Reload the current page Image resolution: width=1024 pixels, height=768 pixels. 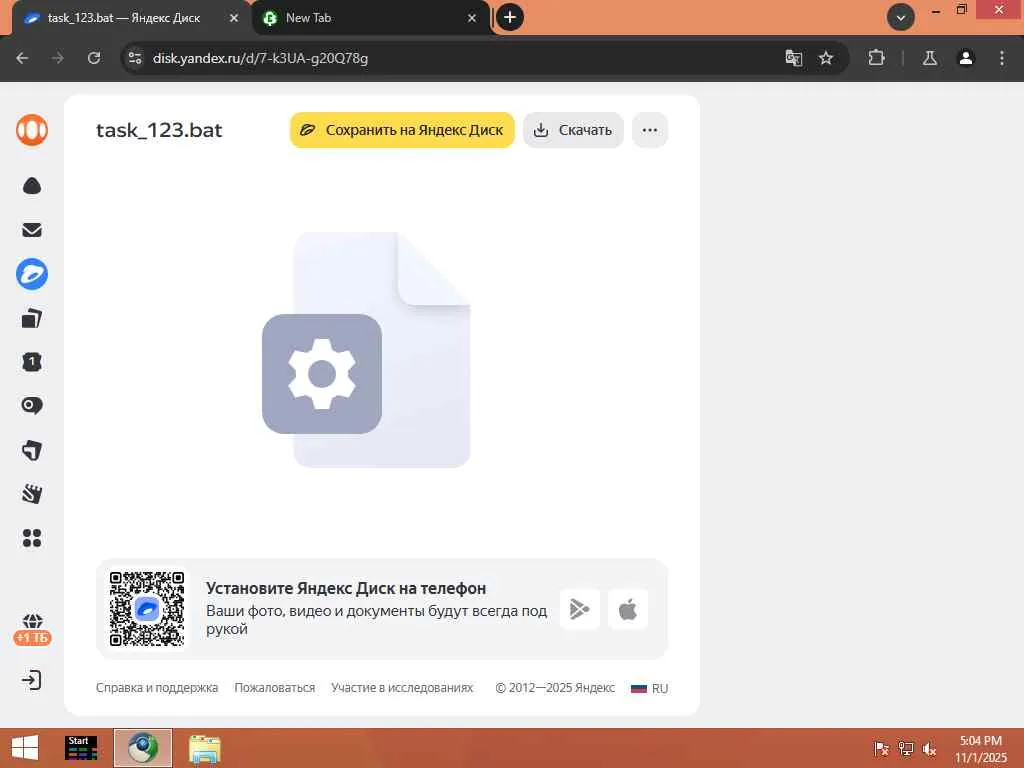pos(94,58)
